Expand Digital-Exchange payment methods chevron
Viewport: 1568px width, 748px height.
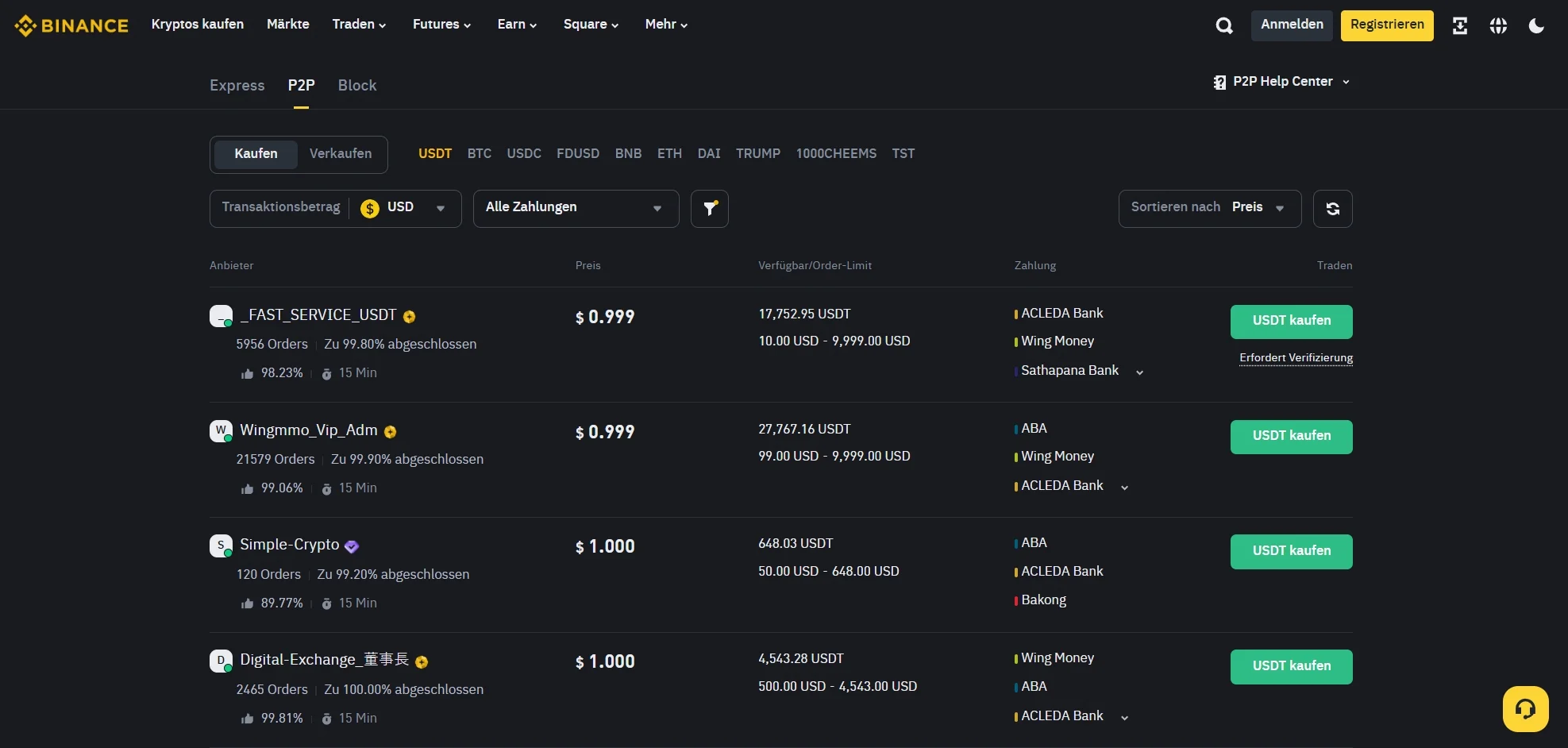(x=1124, y=718)
